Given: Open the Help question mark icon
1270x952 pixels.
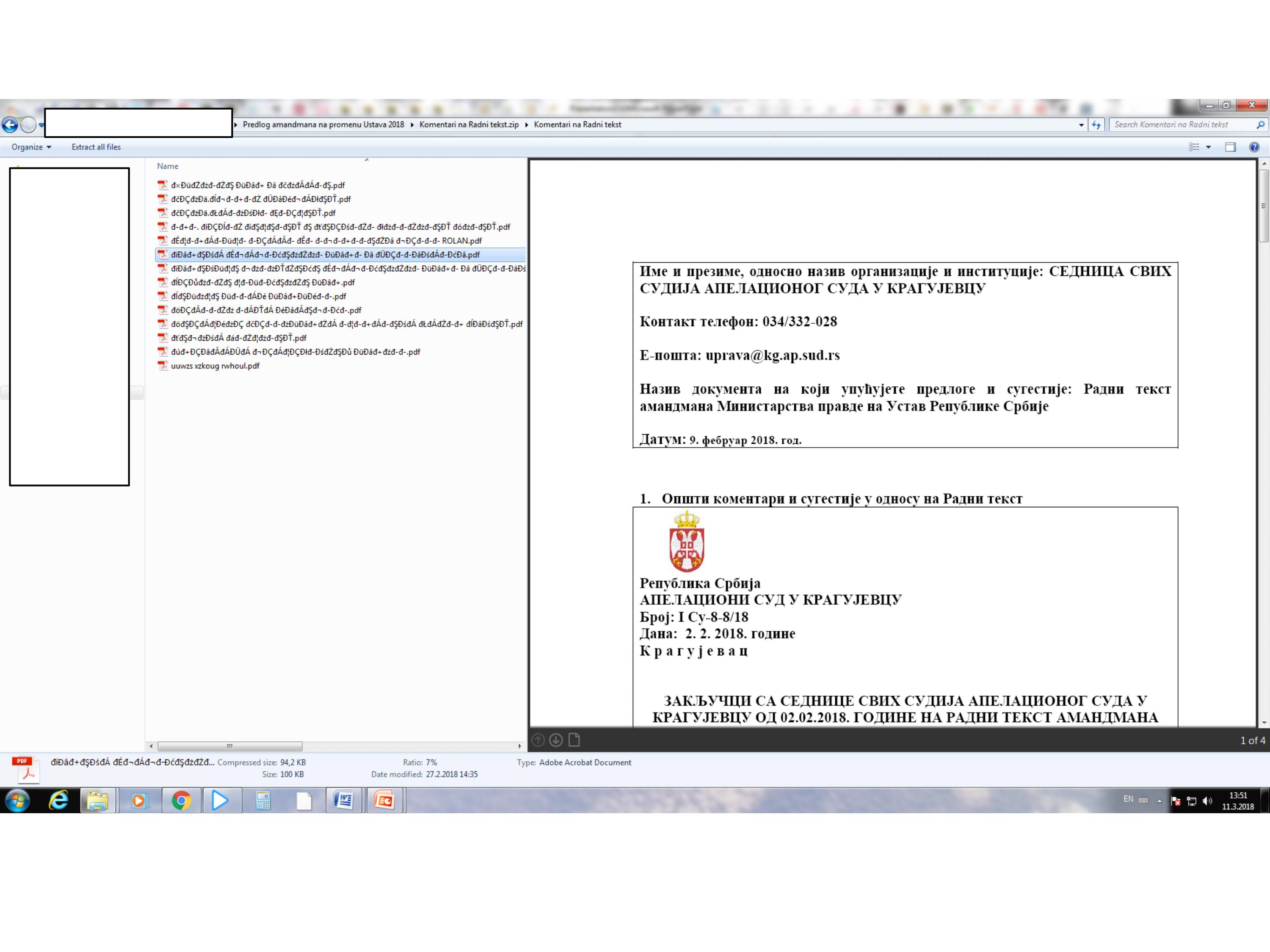Looking at the screenshot, I should [x=1254, y=147].
